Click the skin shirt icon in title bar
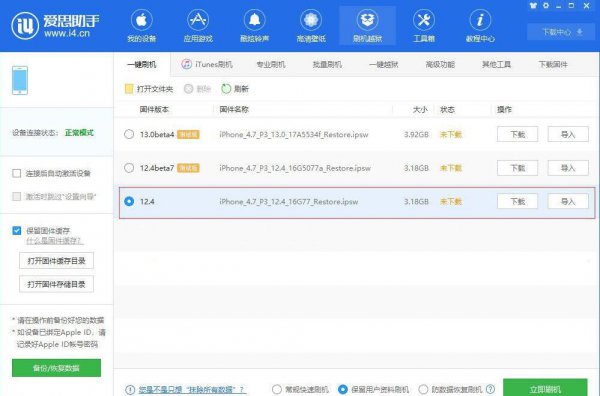600x396 pixels. pos(533,6)
